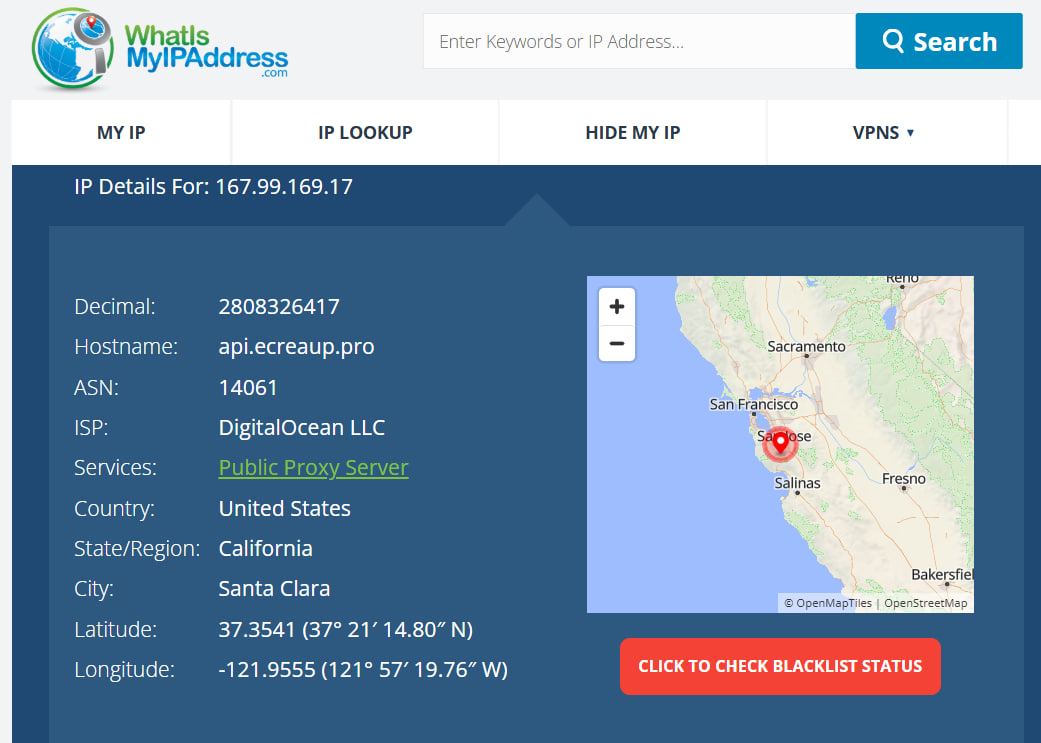Zoom out on the map
The width and height of the screenshot is (1041, 743).
pyautogui.click(x=616, y=344)
